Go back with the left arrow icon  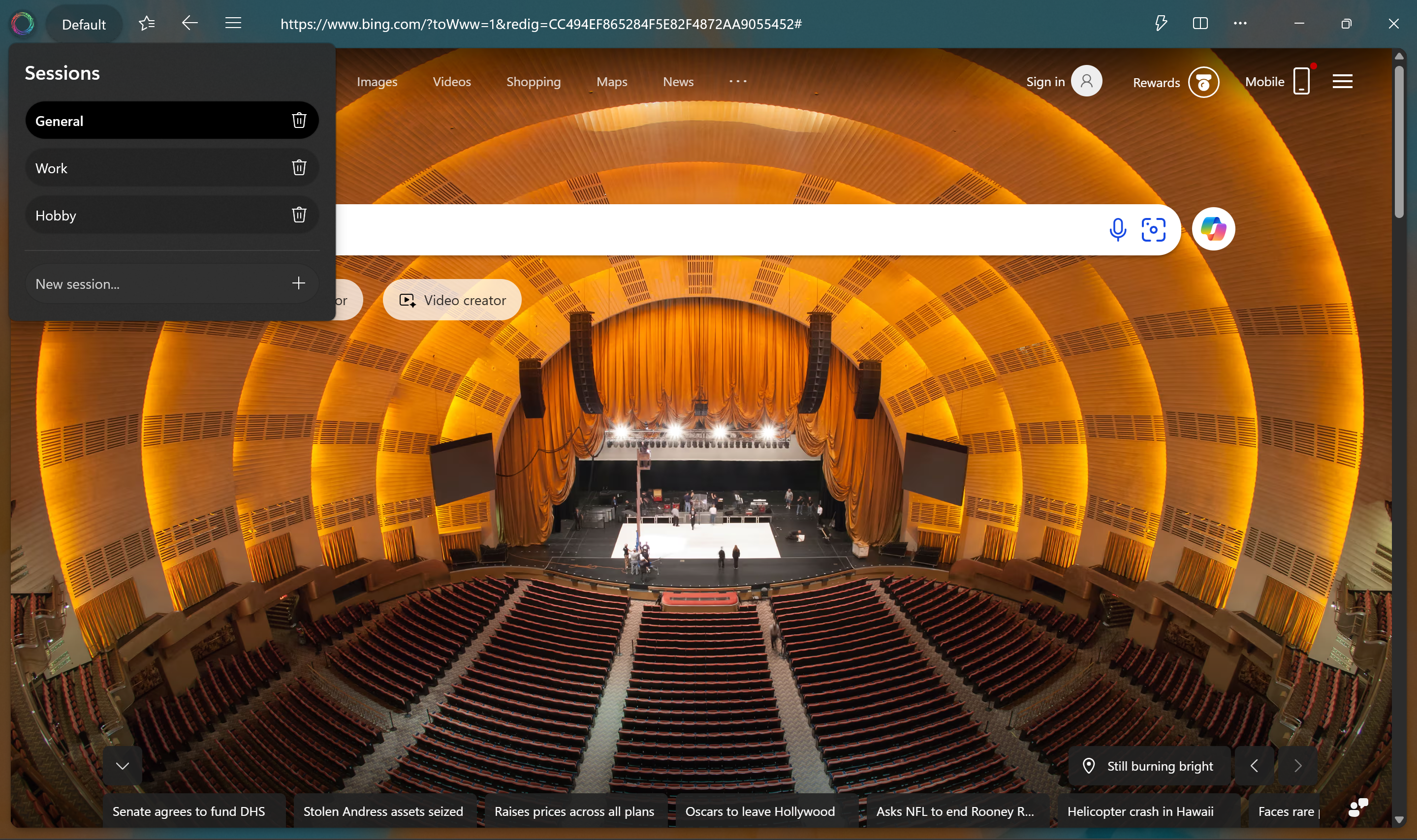coord(189,23)
